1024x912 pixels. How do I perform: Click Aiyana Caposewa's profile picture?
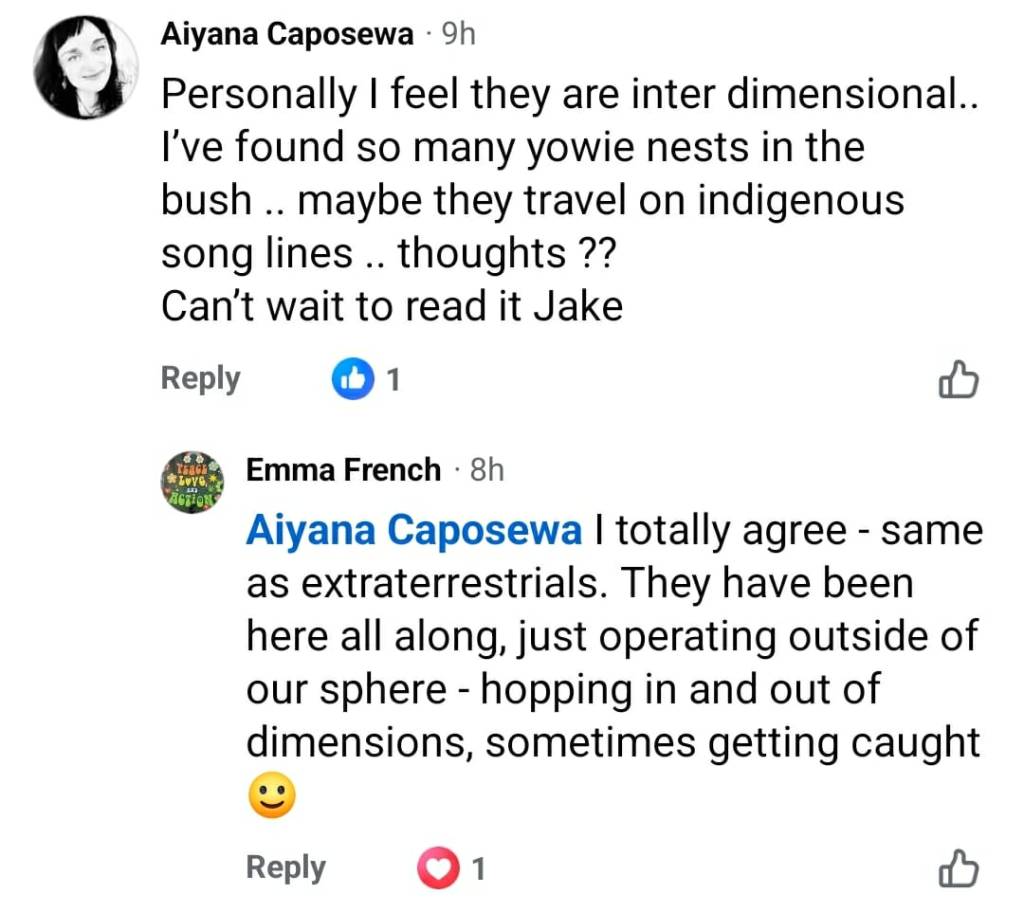pos(85,67)
